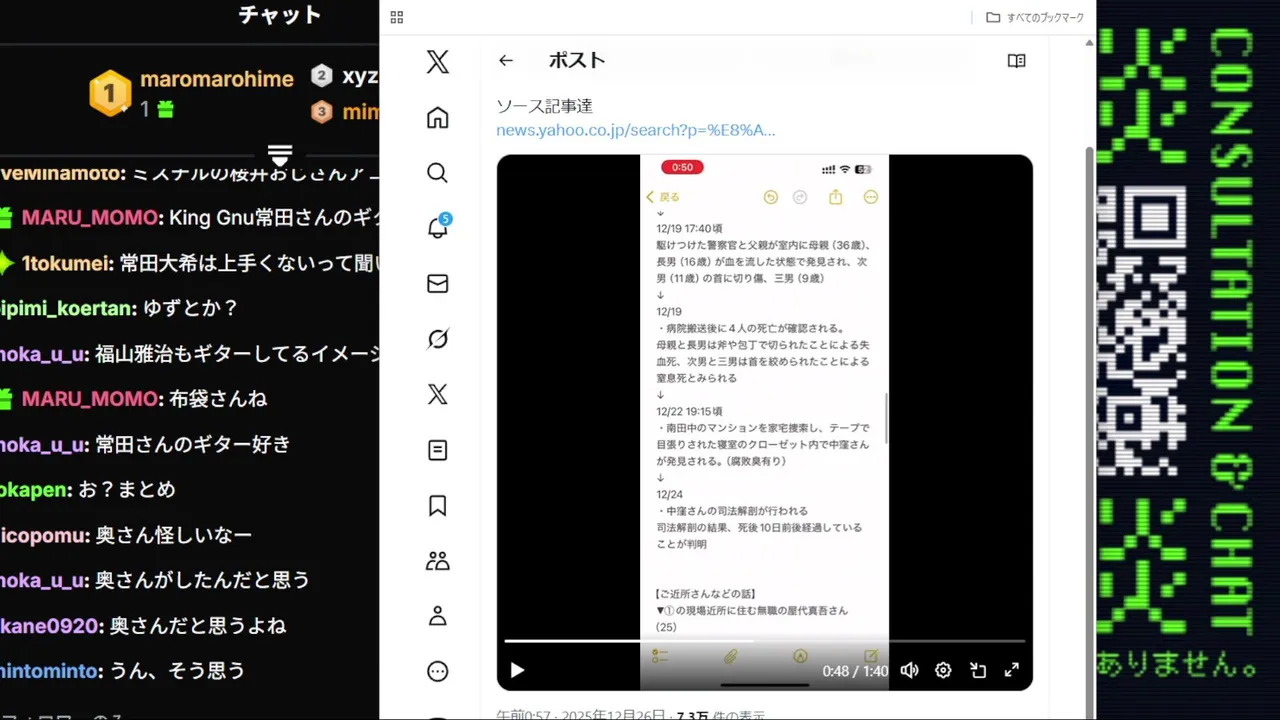
Task: Click chat message 常田さんのギター好き
Action: coord(193,444)
